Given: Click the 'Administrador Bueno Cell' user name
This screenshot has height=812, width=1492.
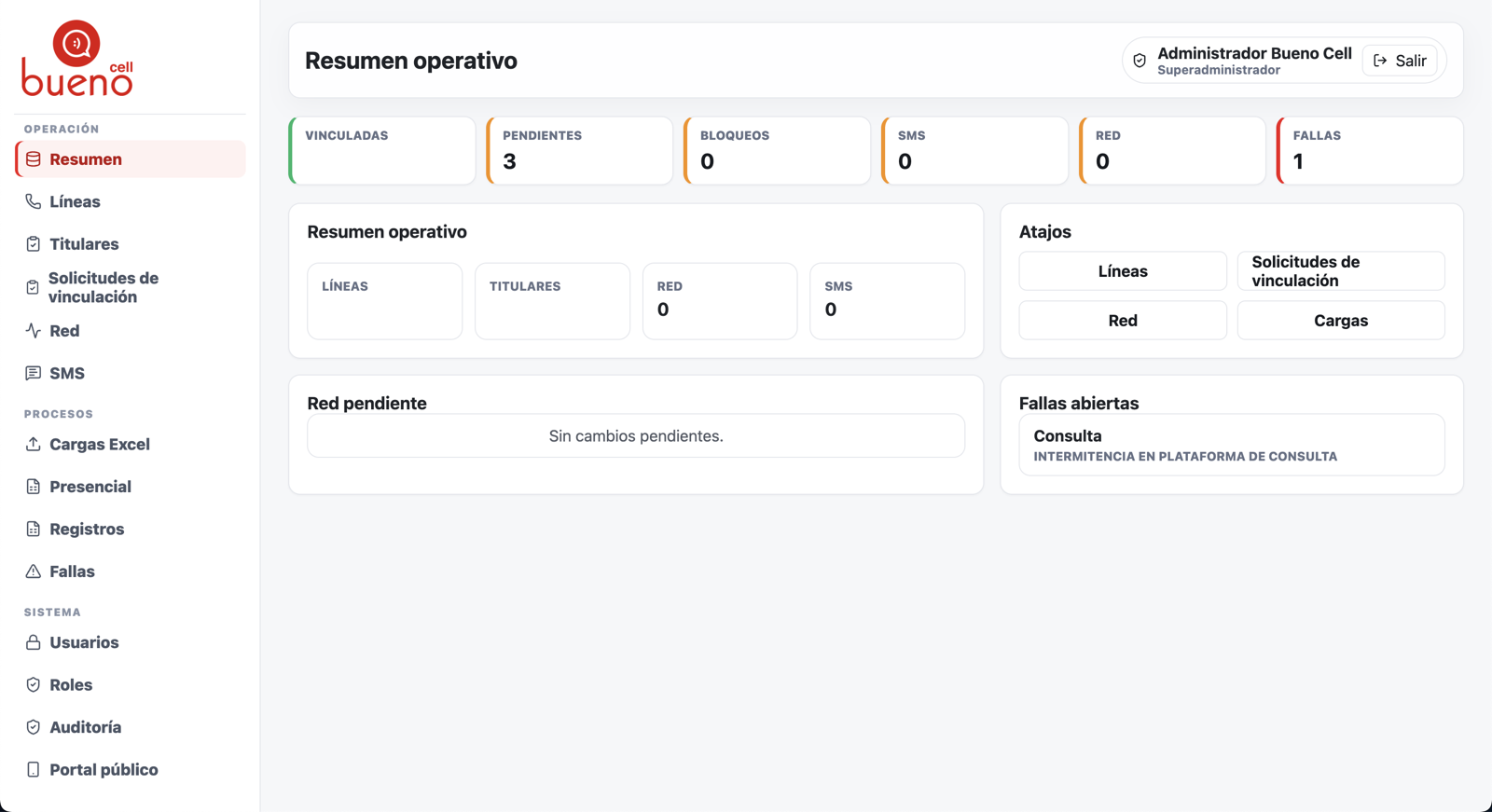Looking at the screenshot, I should [x=1254, y=53].
